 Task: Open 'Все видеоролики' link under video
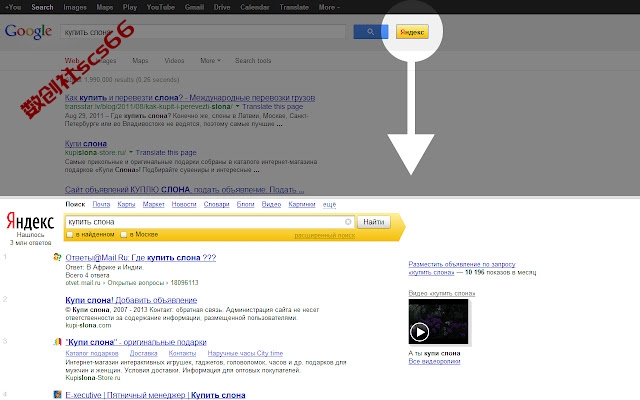[x=434, y=361]
